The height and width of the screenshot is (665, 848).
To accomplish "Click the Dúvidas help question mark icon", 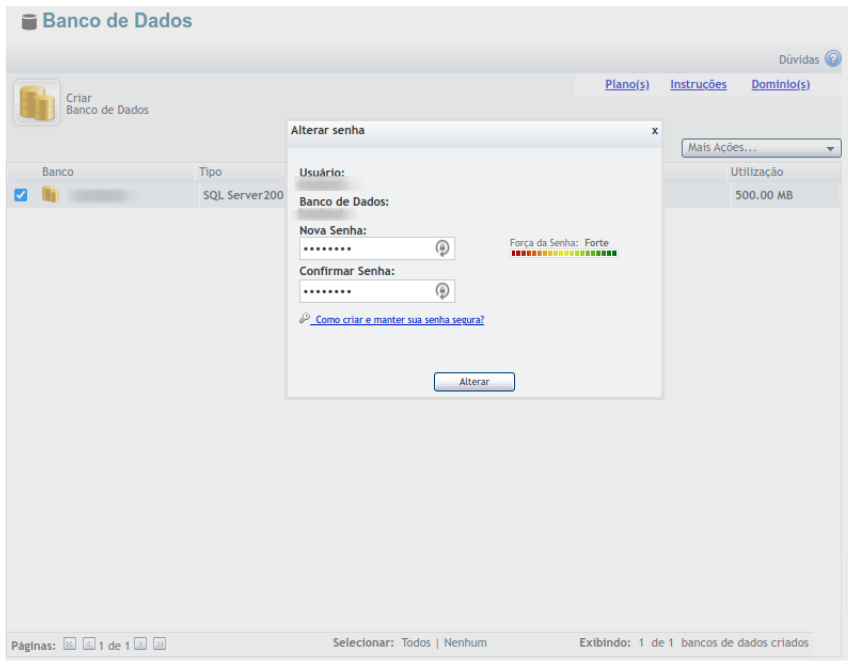I will (832, 59).
